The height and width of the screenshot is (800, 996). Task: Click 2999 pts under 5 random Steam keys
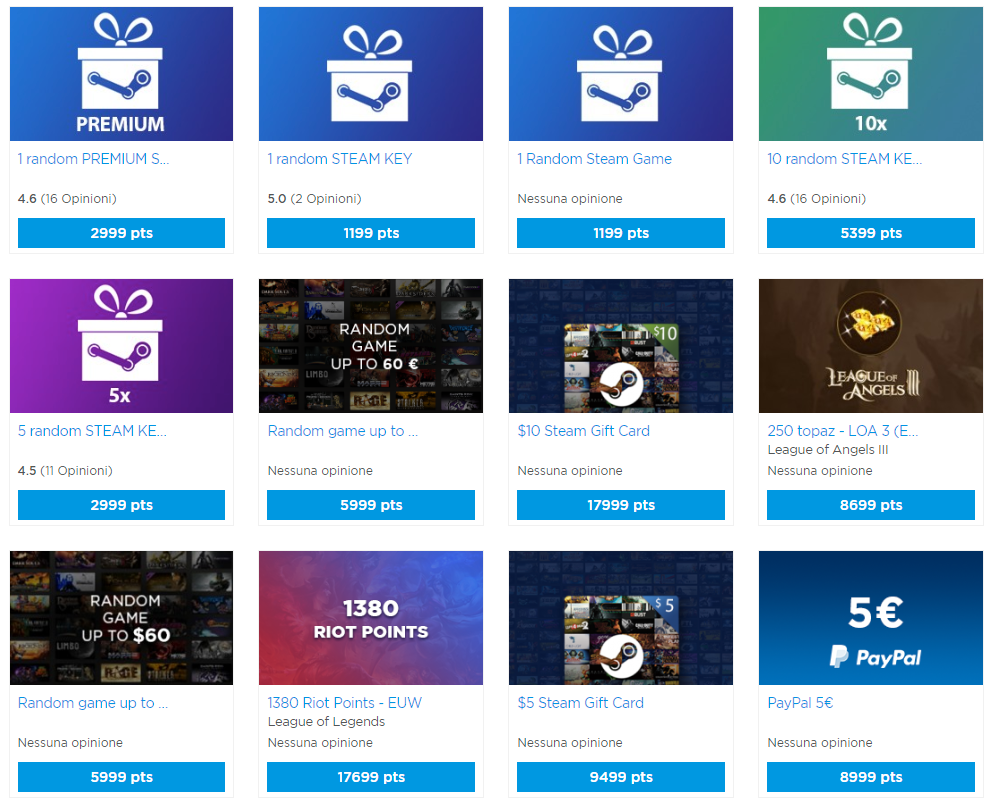pyautogui.click(x=121, y=505)
